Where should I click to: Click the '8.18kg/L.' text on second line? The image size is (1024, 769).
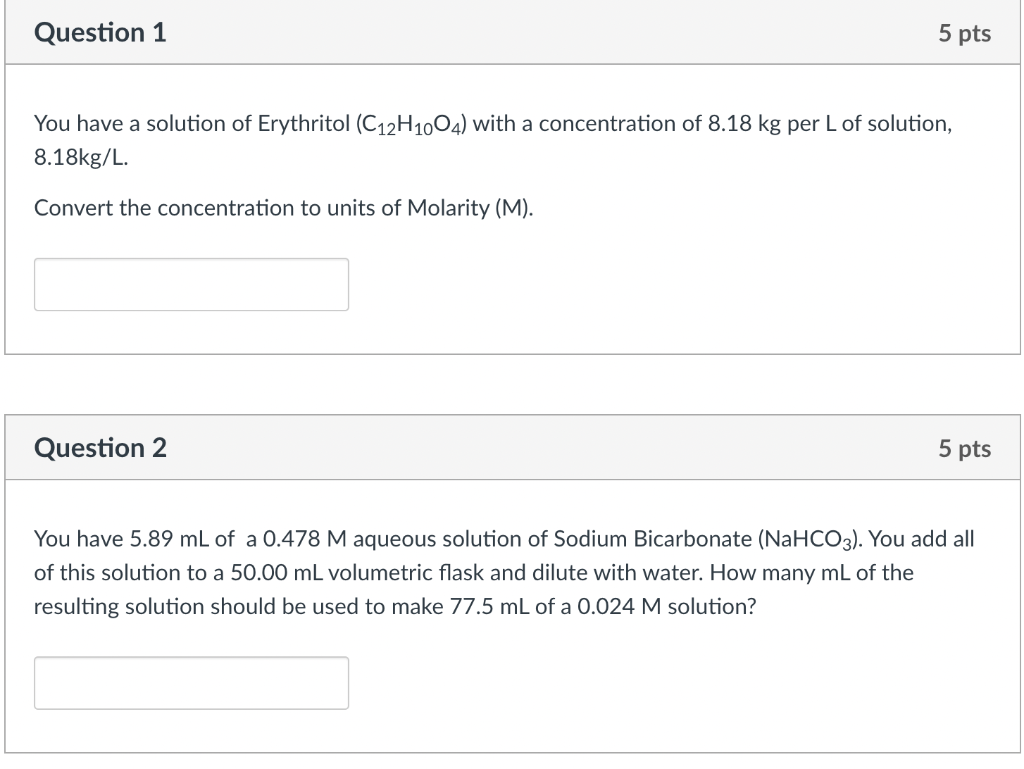[x=81, y=158]
